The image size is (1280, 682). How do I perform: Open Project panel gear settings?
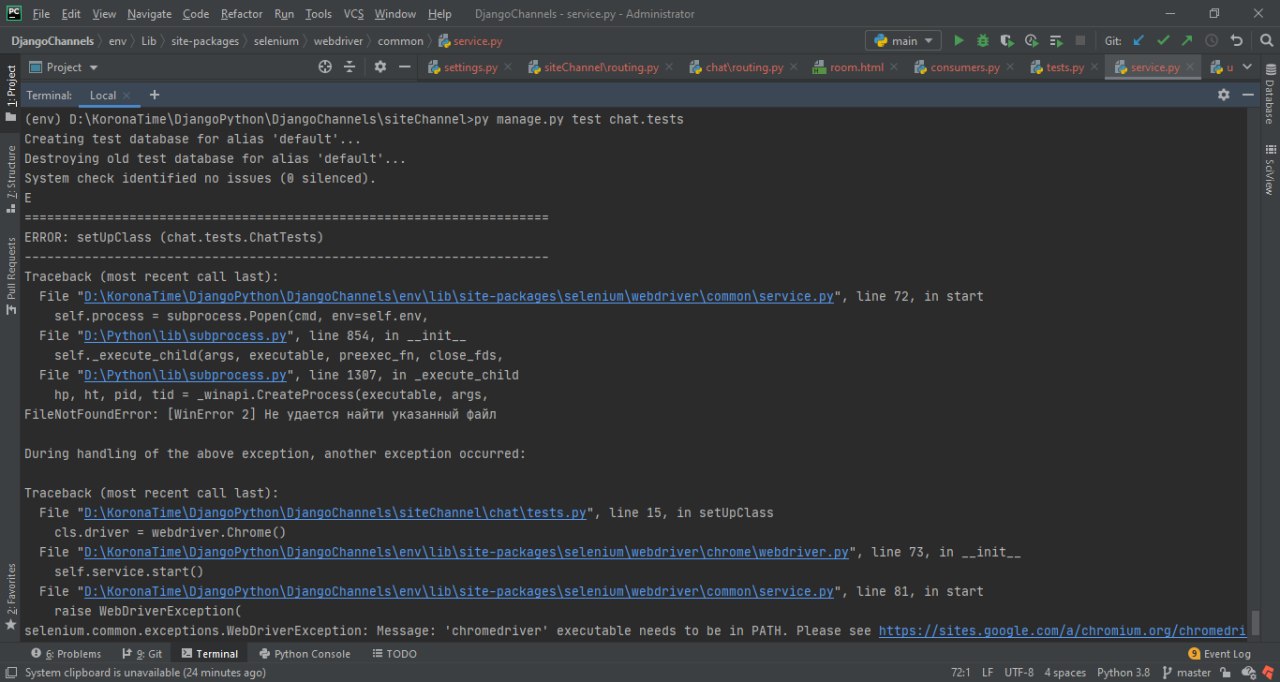tap(380, 67)
